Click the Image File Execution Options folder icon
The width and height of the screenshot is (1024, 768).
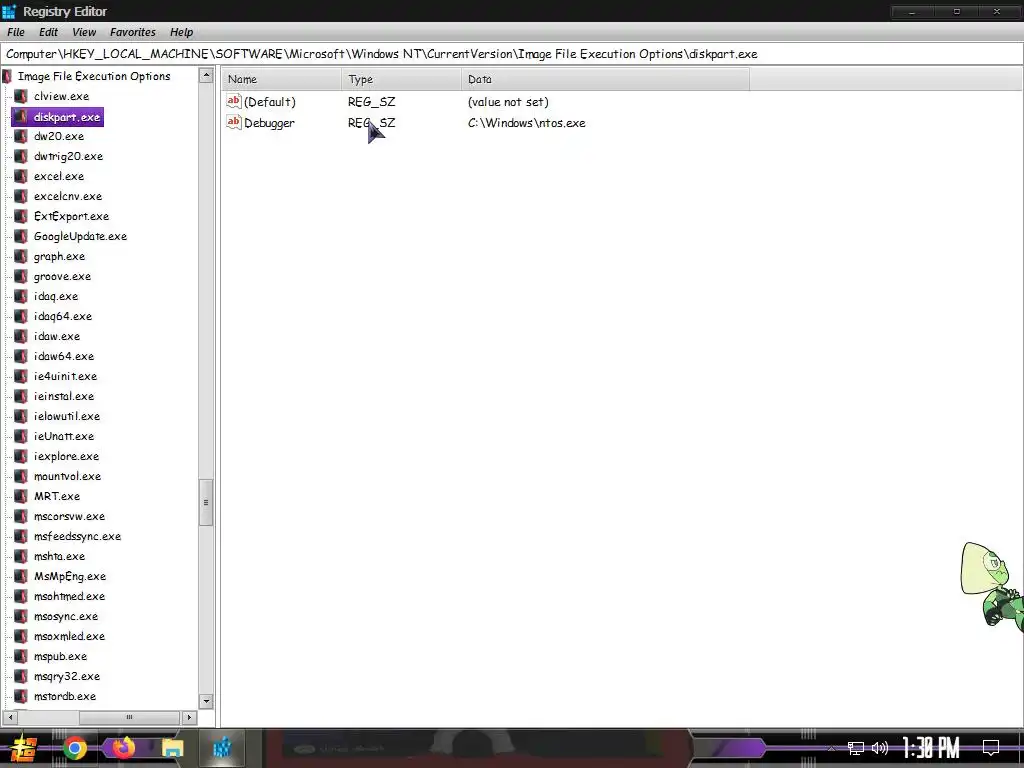pos(7,76)
